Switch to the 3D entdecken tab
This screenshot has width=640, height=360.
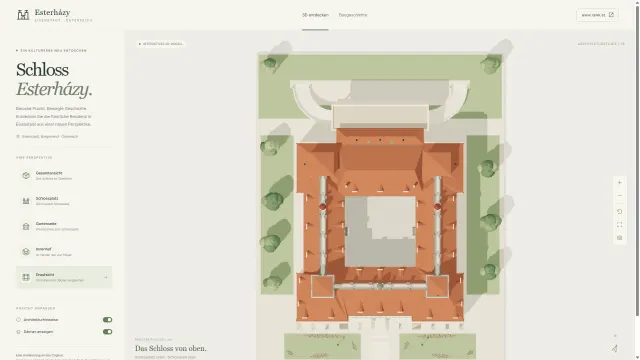click(x=315, y=15)
